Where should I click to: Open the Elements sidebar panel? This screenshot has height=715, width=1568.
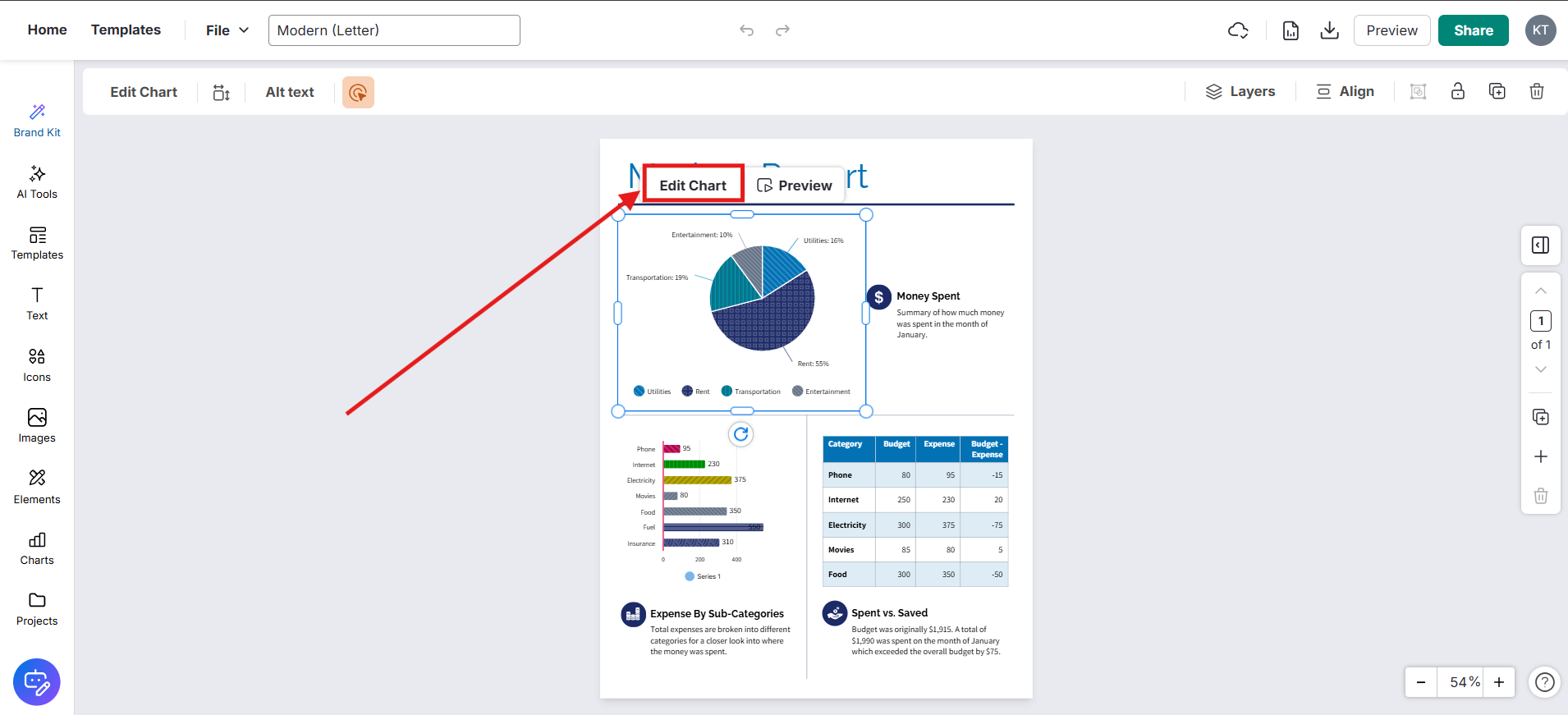point(37,488)
